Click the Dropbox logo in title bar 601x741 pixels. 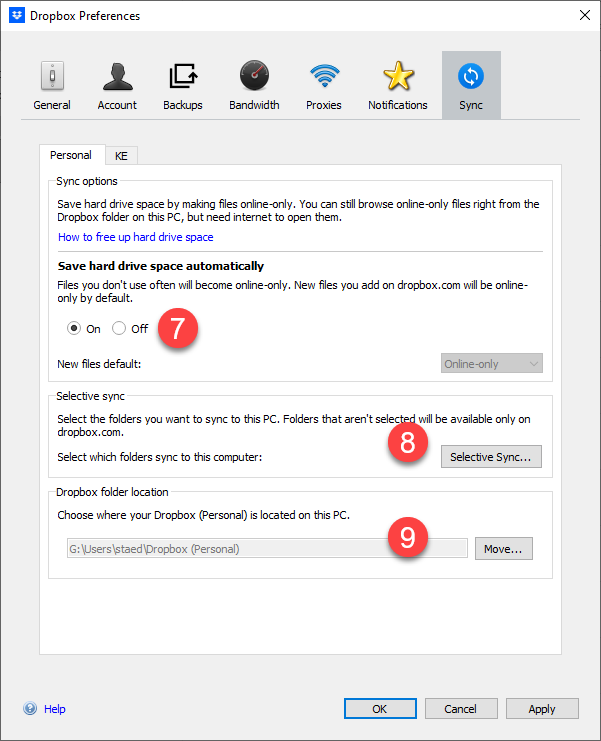[x=17, y=16]
